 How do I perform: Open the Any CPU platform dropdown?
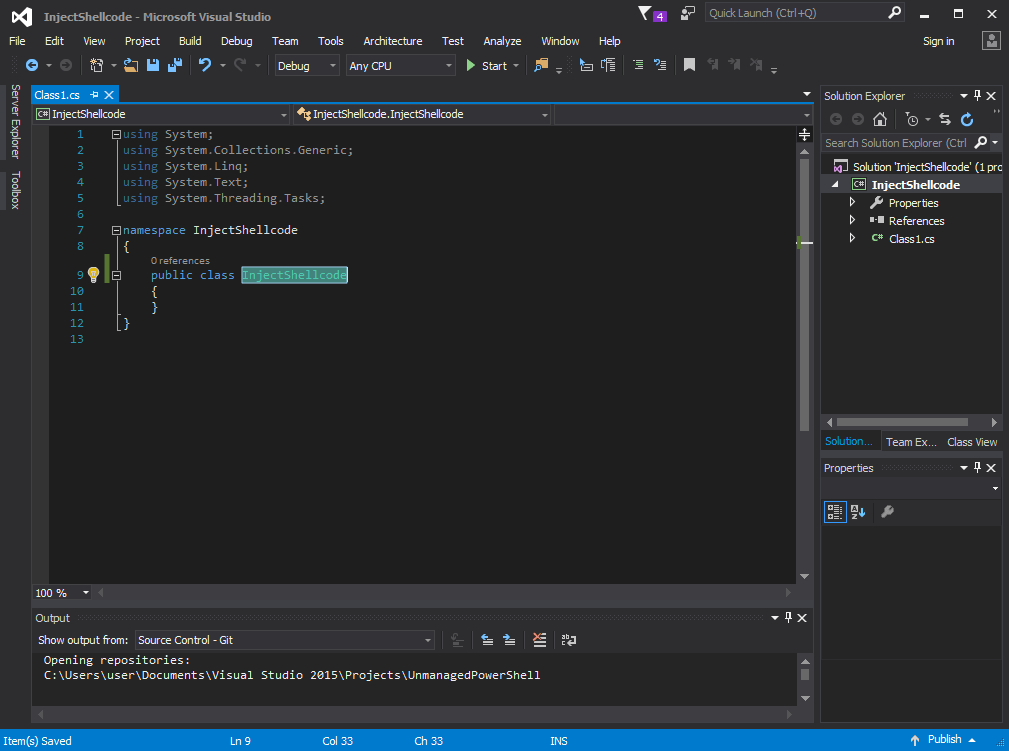(449, 65)
